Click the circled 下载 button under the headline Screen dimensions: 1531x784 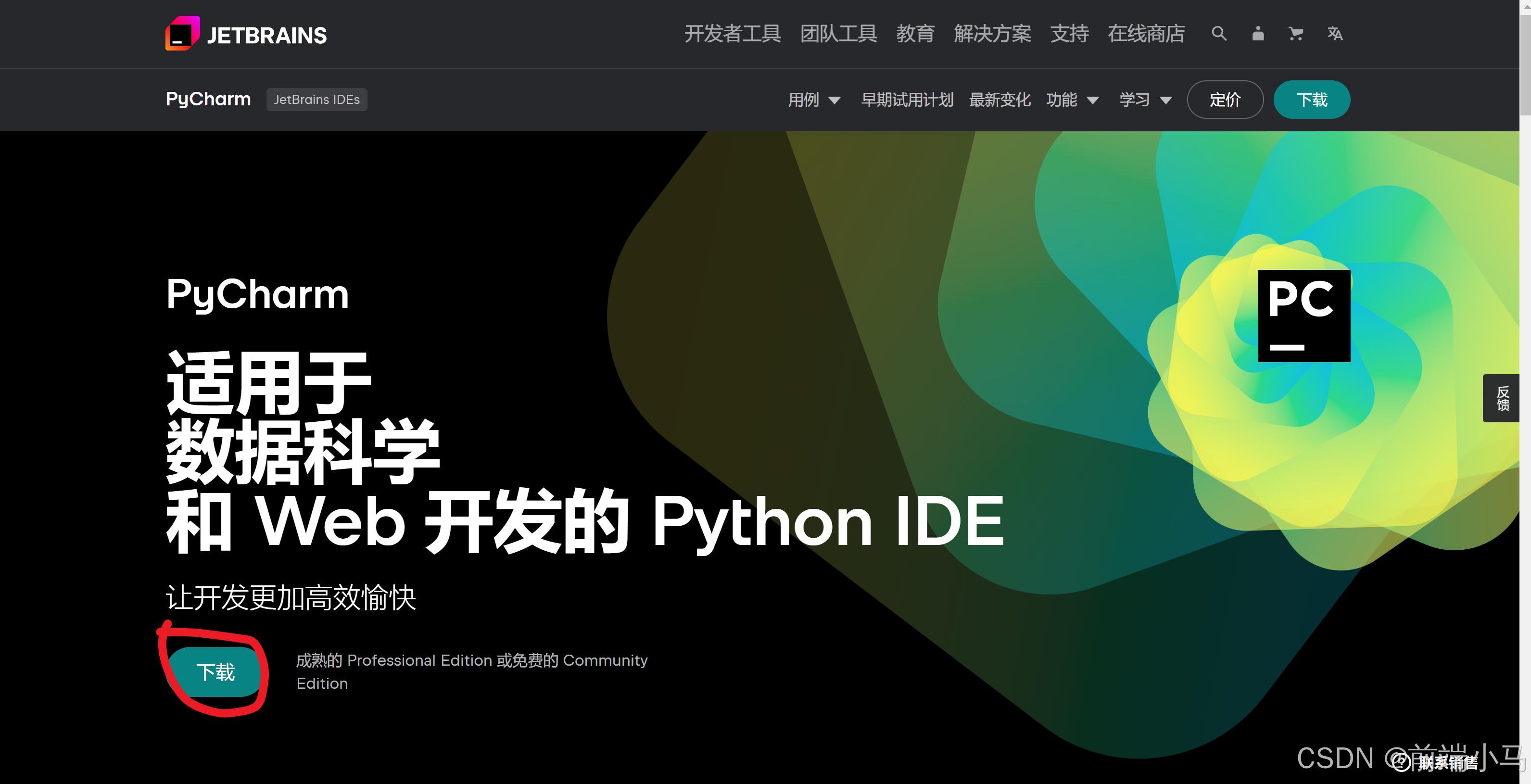click(215, 672)
